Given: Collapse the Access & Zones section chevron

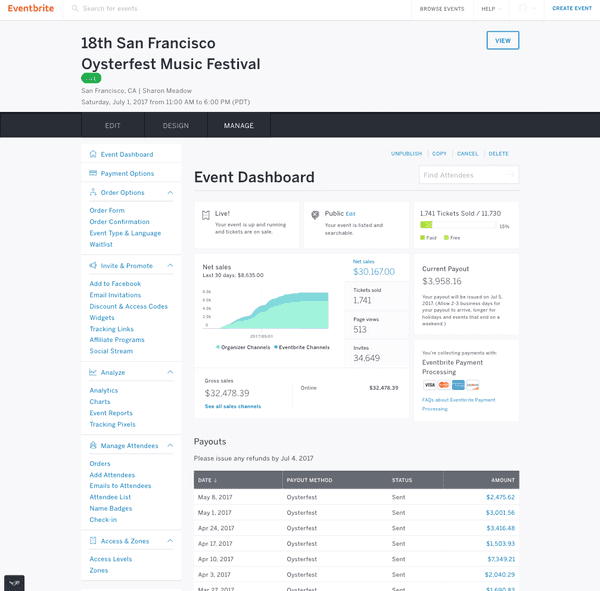Looking at the screenshot, I should coord(170,540).
